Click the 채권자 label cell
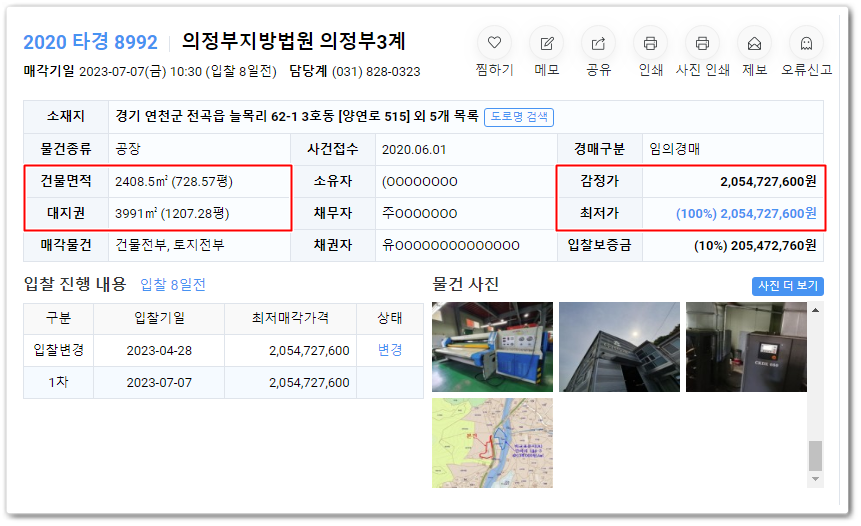This screenshot has height=526, width=861. coord(333,245)
